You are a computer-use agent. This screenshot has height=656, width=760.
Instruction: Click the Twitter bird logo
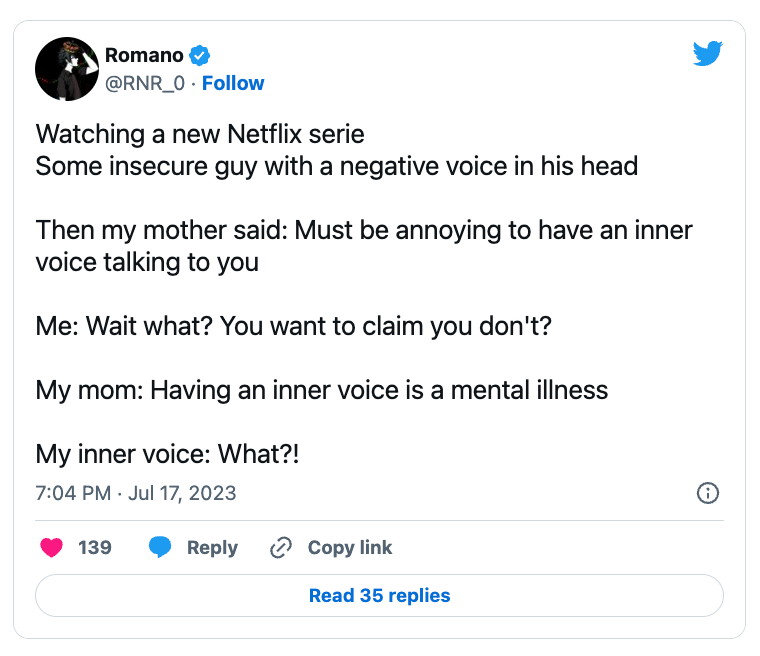coord(707,55)
